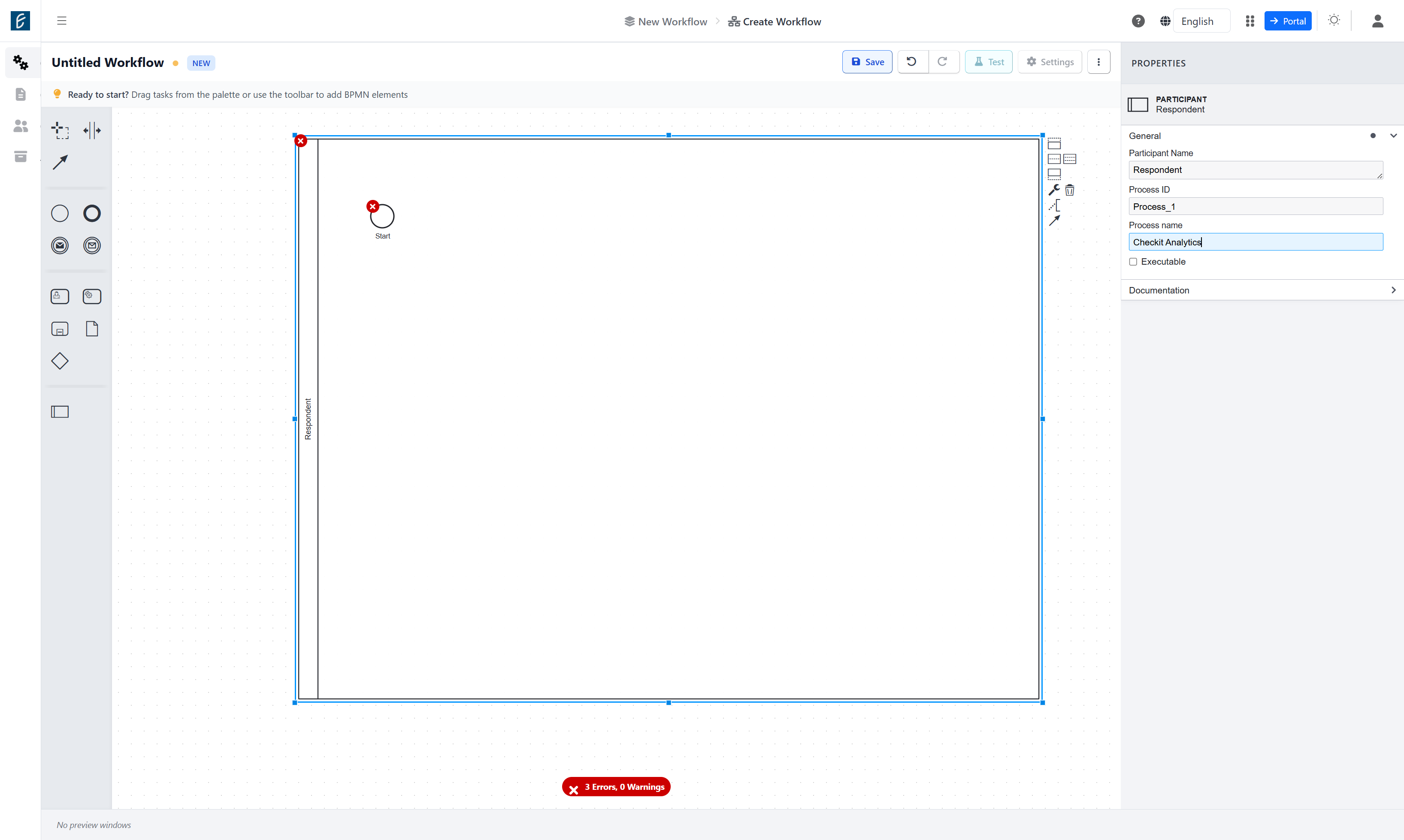Activate the create/remove space tool
The image size is (1404, 840).
point(92,131)
